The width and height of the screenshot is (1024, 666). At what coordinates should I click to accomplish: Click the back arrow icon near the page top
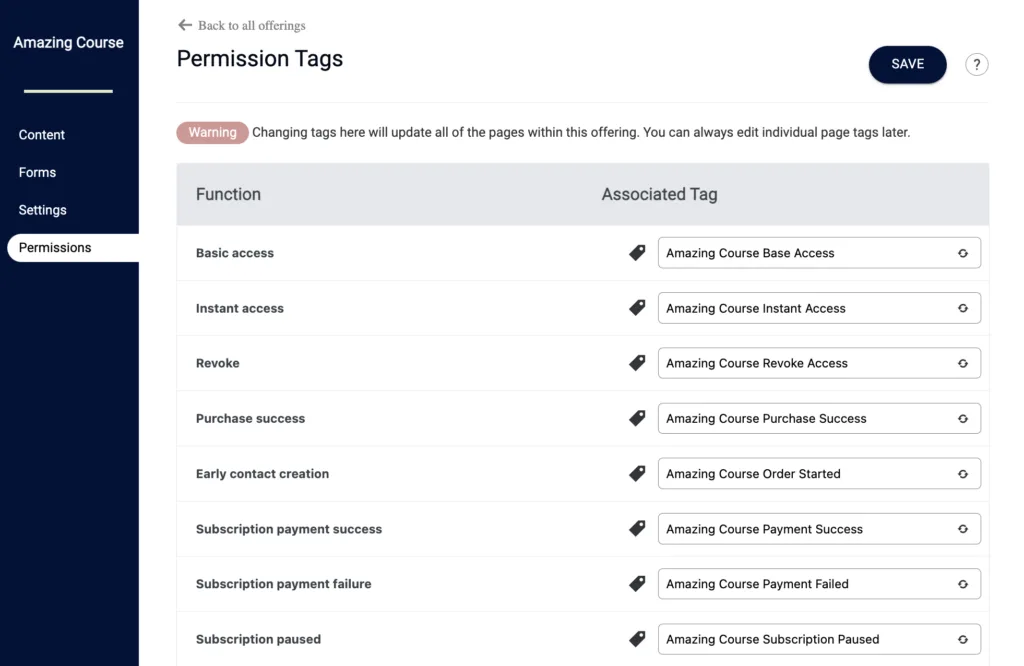tap(185, 25)
